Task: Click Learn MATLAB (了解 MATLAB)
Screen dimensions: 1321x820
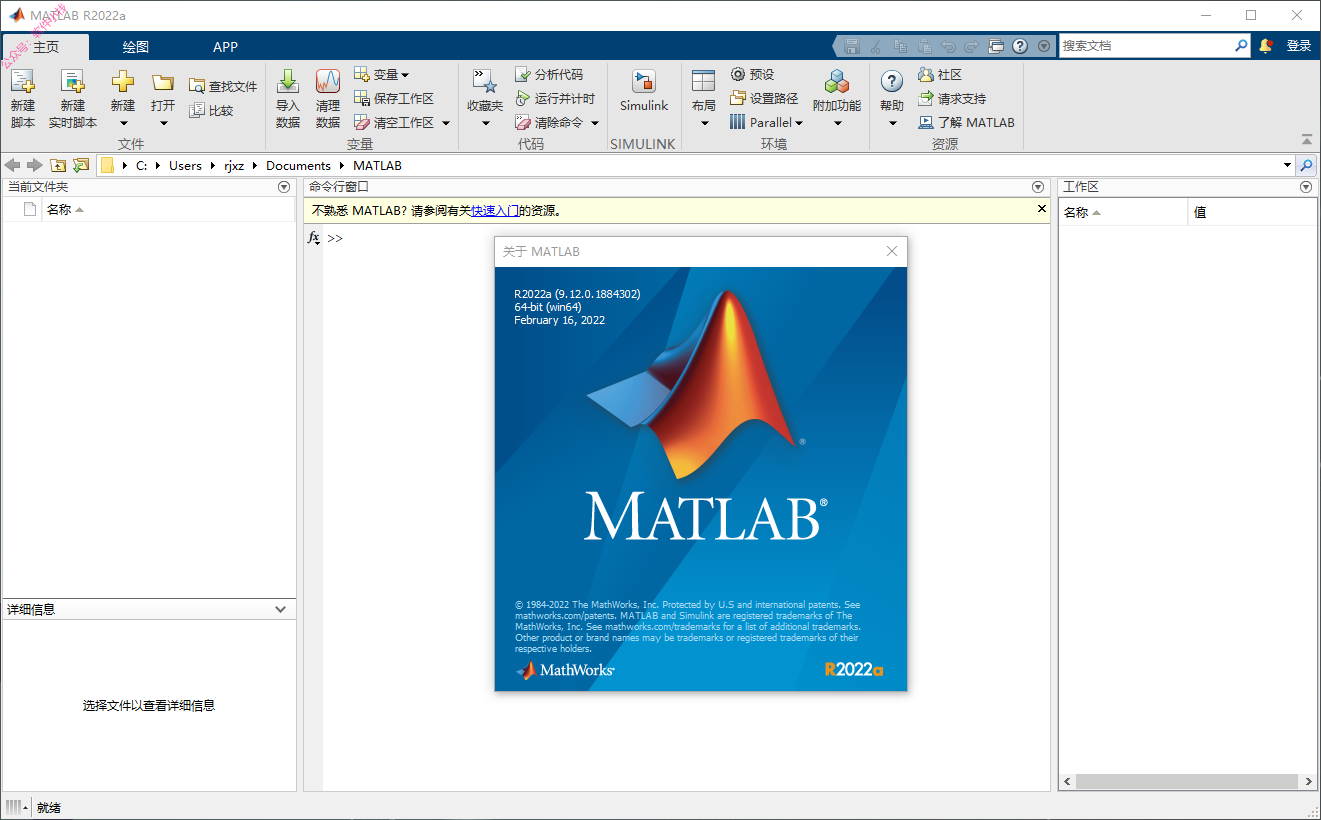Action: click(x=966, y=123)
